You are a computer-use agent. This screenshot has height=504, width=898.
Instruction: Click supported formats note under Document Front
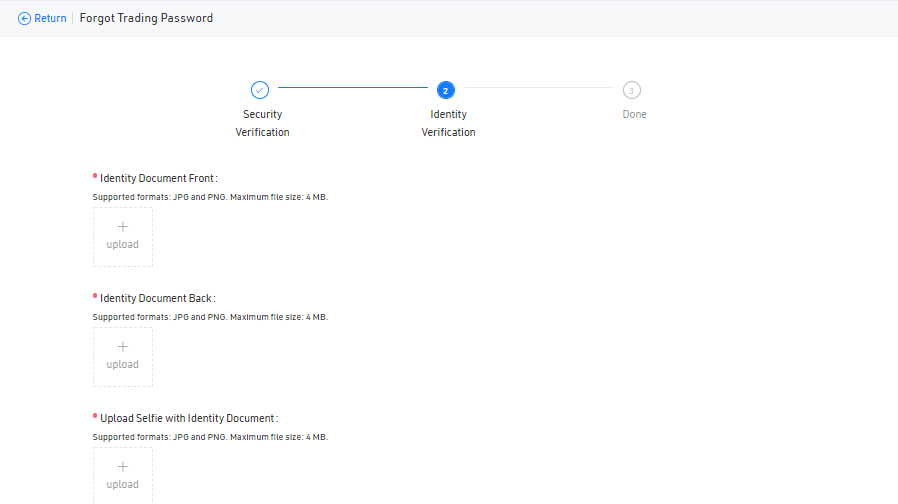pyautogui.click(x=210, y=197)
